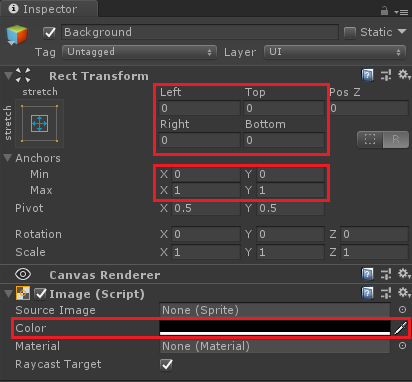This screenshot has height=382, width=412.
Task: Click the Canvas Renderer component title
Action: pos(105,275)
